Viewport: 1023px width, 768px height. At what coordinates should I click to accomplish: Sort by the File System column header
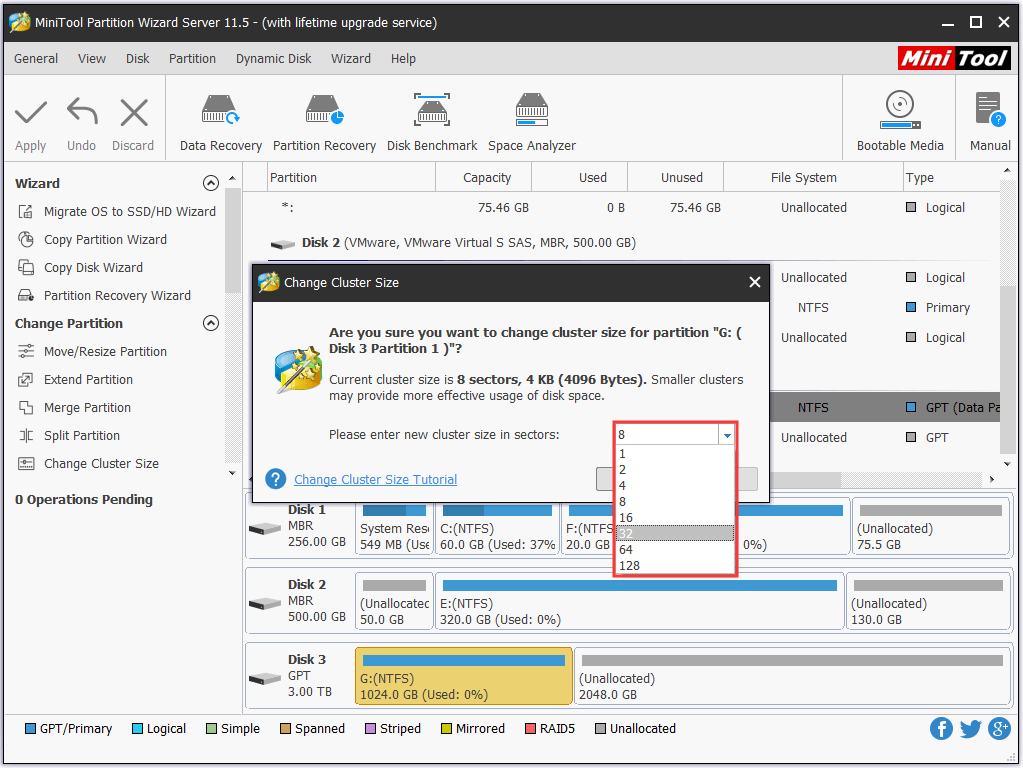click(812, 177)
